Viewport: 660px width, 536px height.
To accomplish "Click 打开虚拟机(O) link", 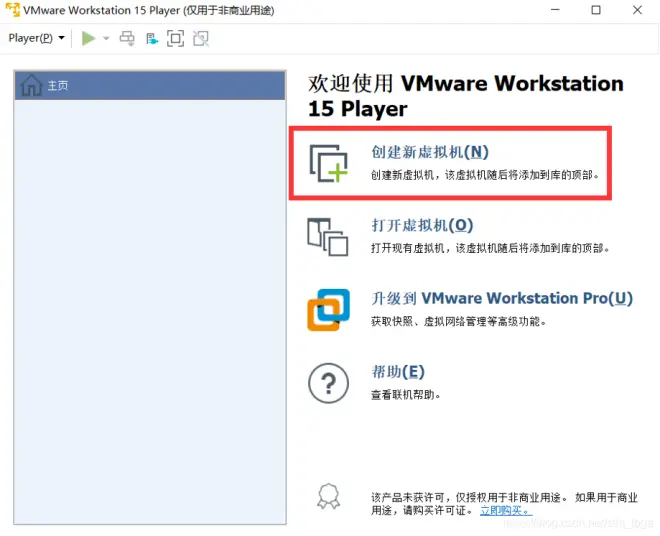I will tap(422, 225).
